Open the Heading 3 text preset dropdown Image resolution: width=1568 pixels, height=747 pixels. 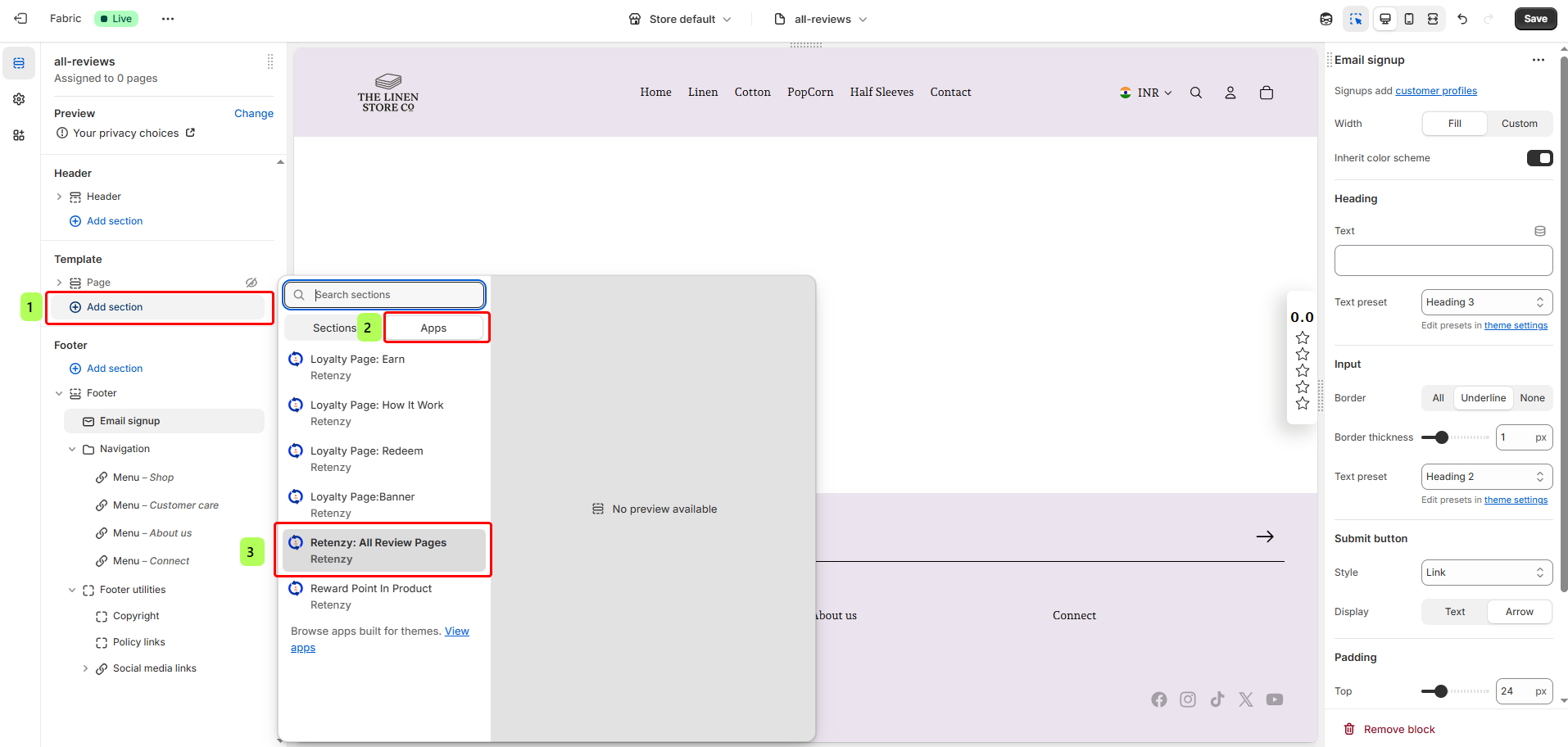click(x=1486, y=302)
